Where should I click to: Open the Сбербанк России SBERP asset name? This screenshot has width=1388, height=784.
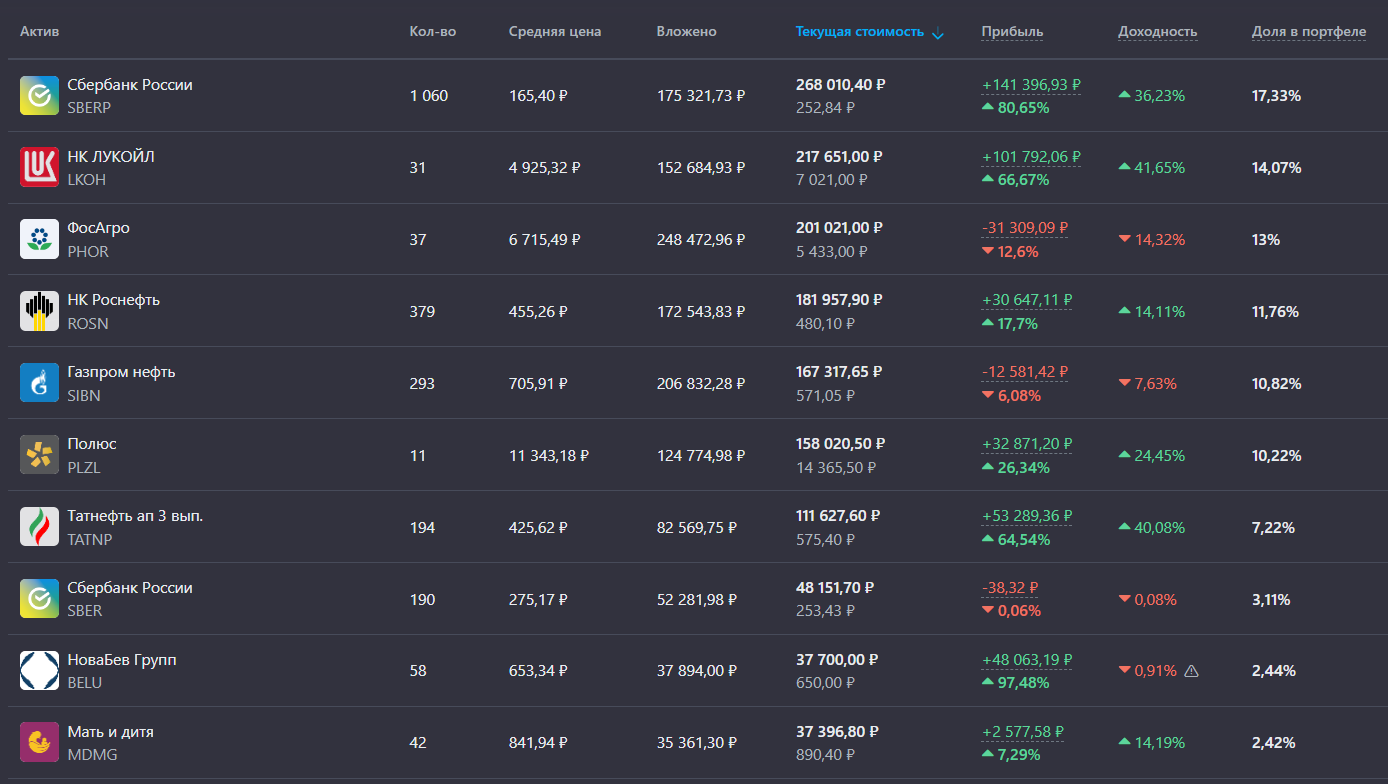[x=130, y=85]
